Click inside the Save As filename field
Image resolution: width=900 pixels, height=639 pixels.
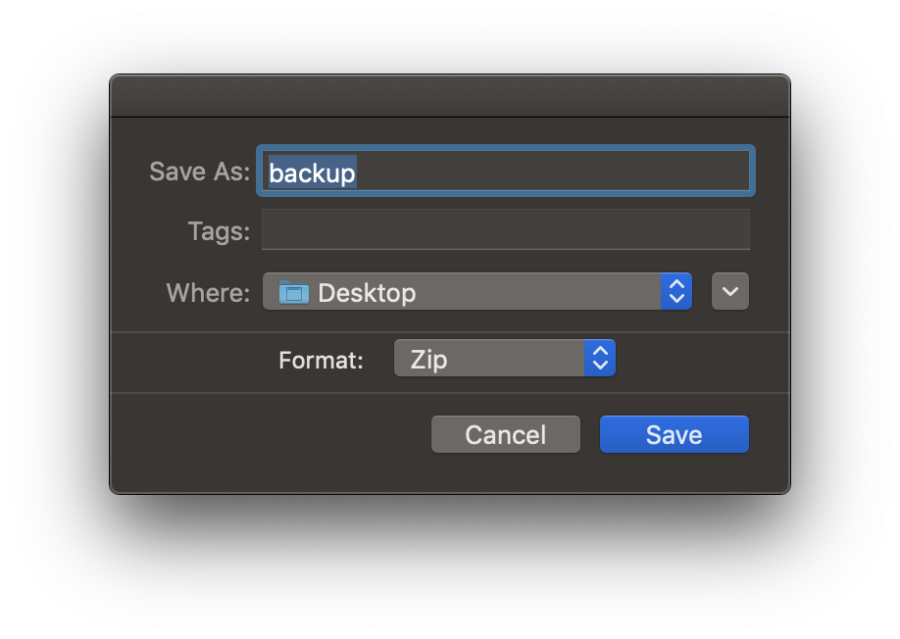pos(505,171)
